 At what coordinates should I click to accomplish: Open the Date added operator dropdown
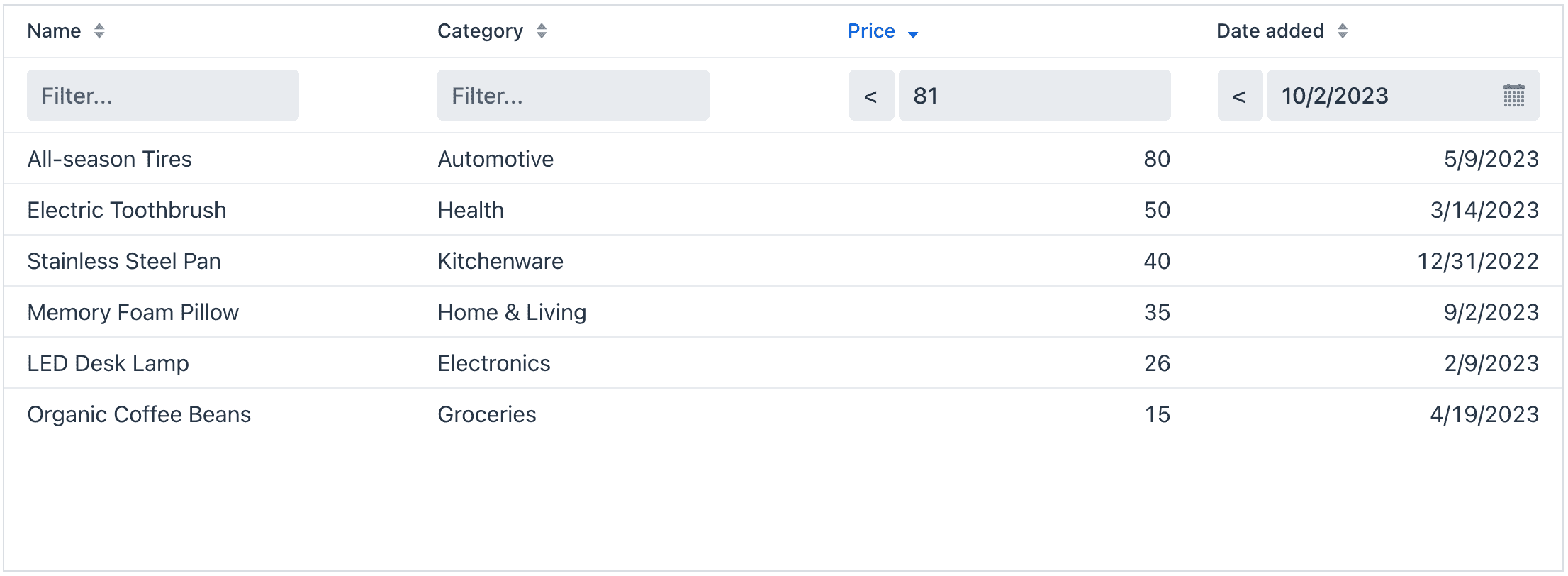[x=1240, y=96]
